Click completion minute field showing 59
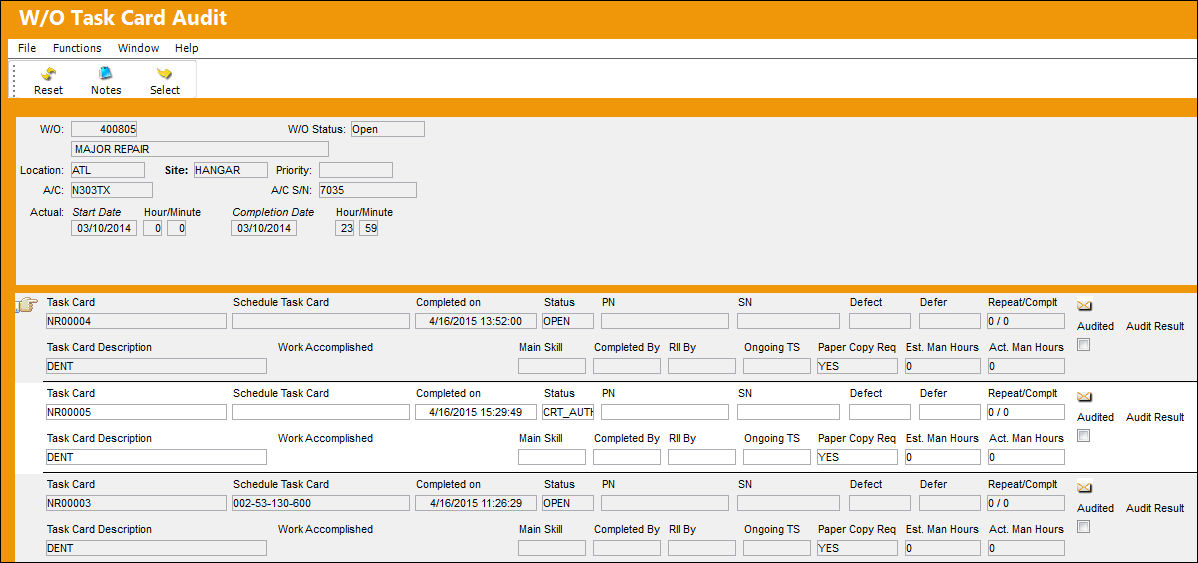Screen dimensions: 1198x563 (368, 228)
